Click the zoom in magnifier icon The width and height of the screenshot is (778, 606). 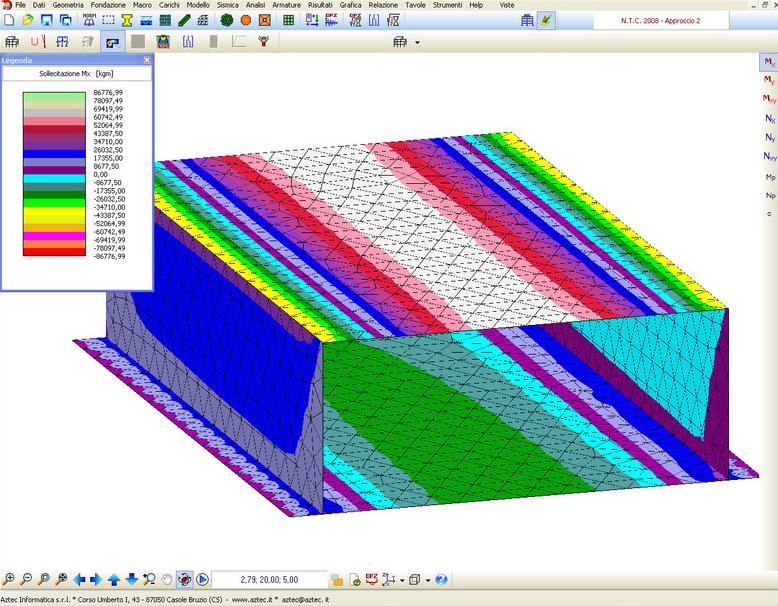click(9, 579)
